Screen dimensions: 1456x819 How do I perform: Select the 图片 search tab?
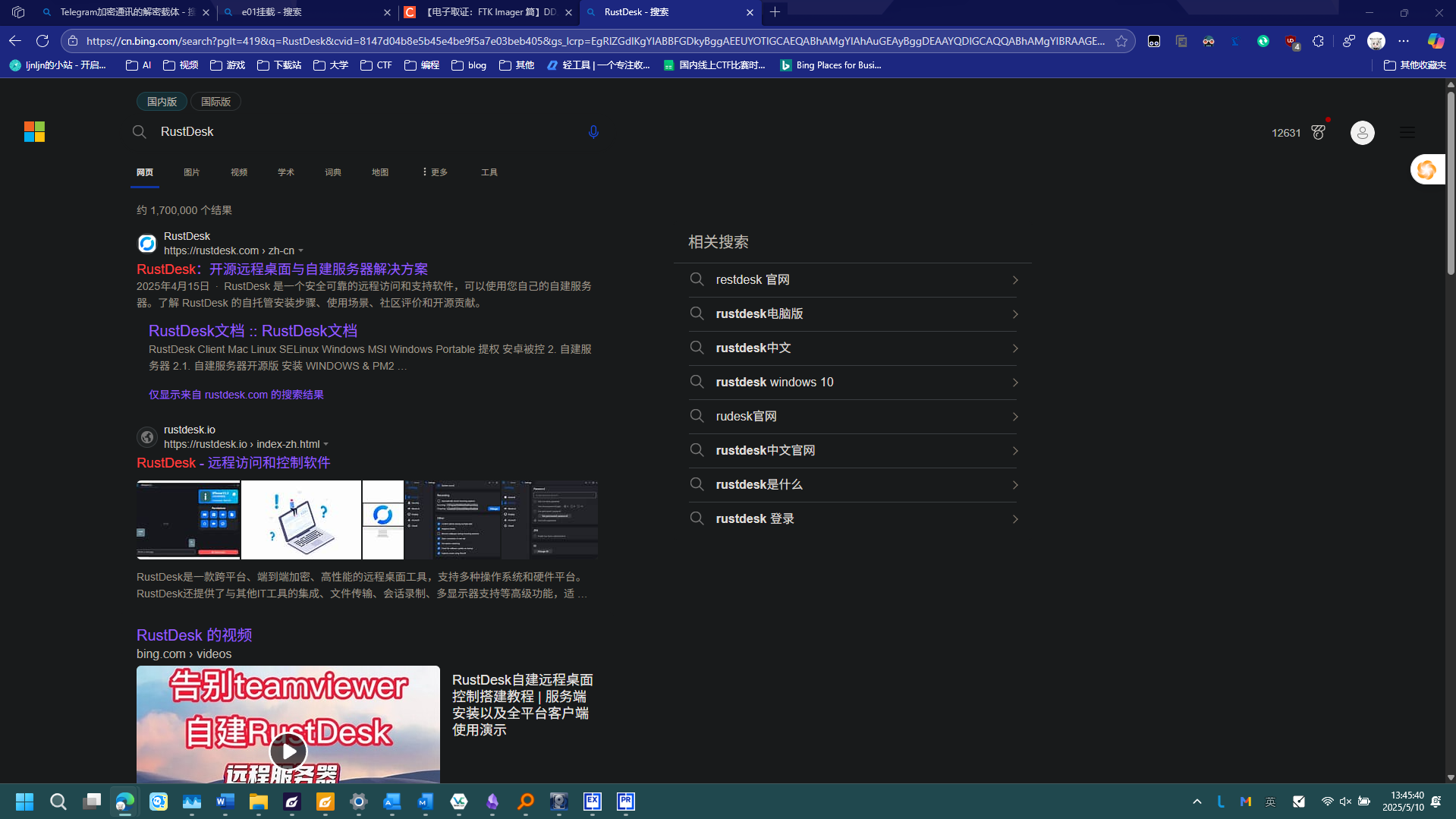(192, 172)
